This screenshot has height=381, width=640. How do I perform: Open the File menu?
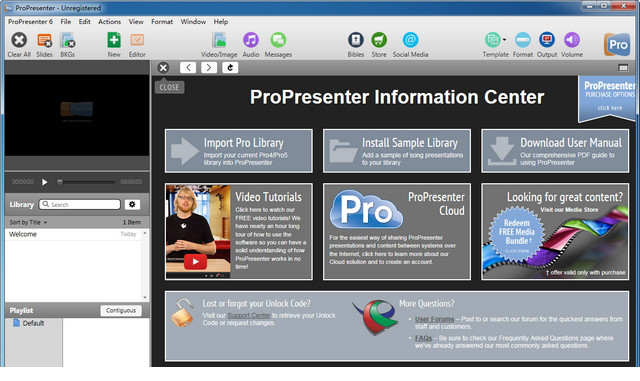coord(66,22)
